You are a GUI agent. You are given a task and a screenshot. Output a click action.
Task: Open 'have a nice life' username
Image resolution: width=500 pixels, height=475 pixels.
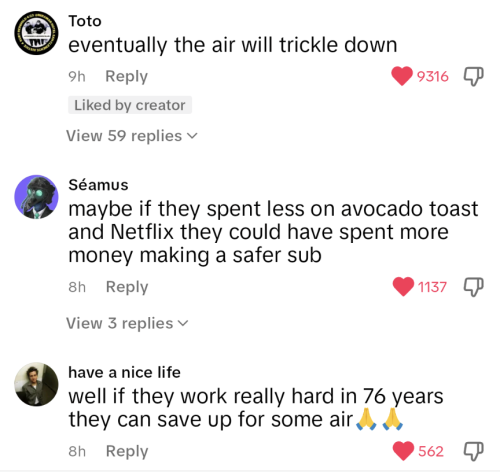tap(124, 372)
